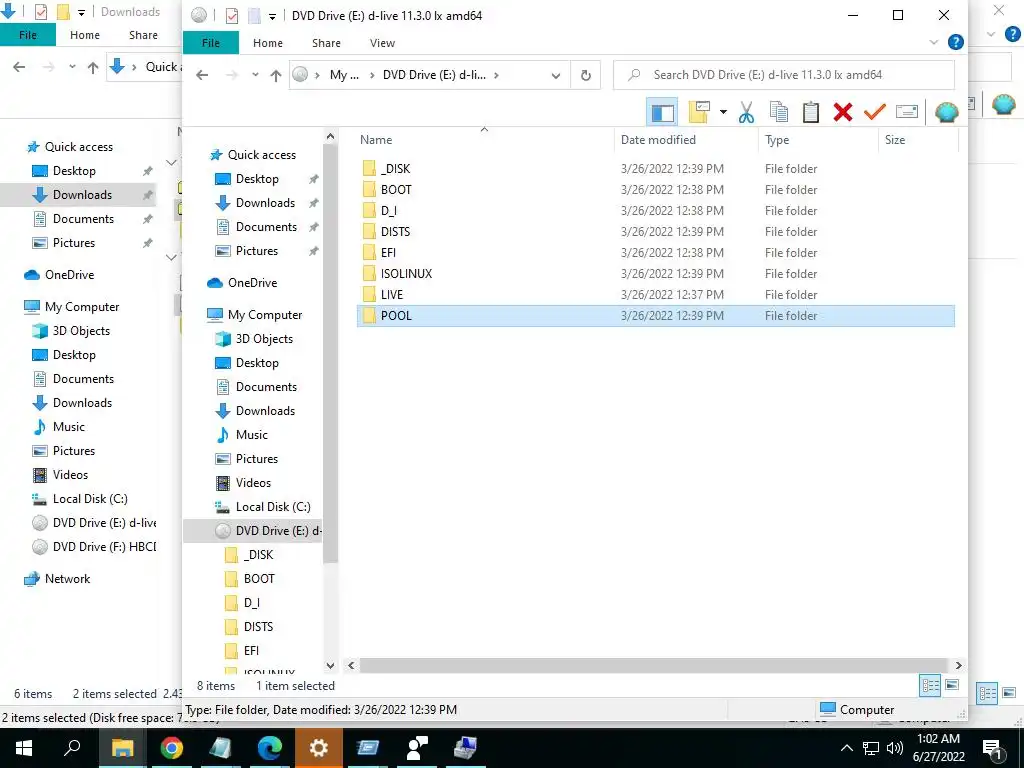This screenshot has height=768, width=1024.
Task: Click the shell icon in the Downloads window
Action: point(1003,104)
